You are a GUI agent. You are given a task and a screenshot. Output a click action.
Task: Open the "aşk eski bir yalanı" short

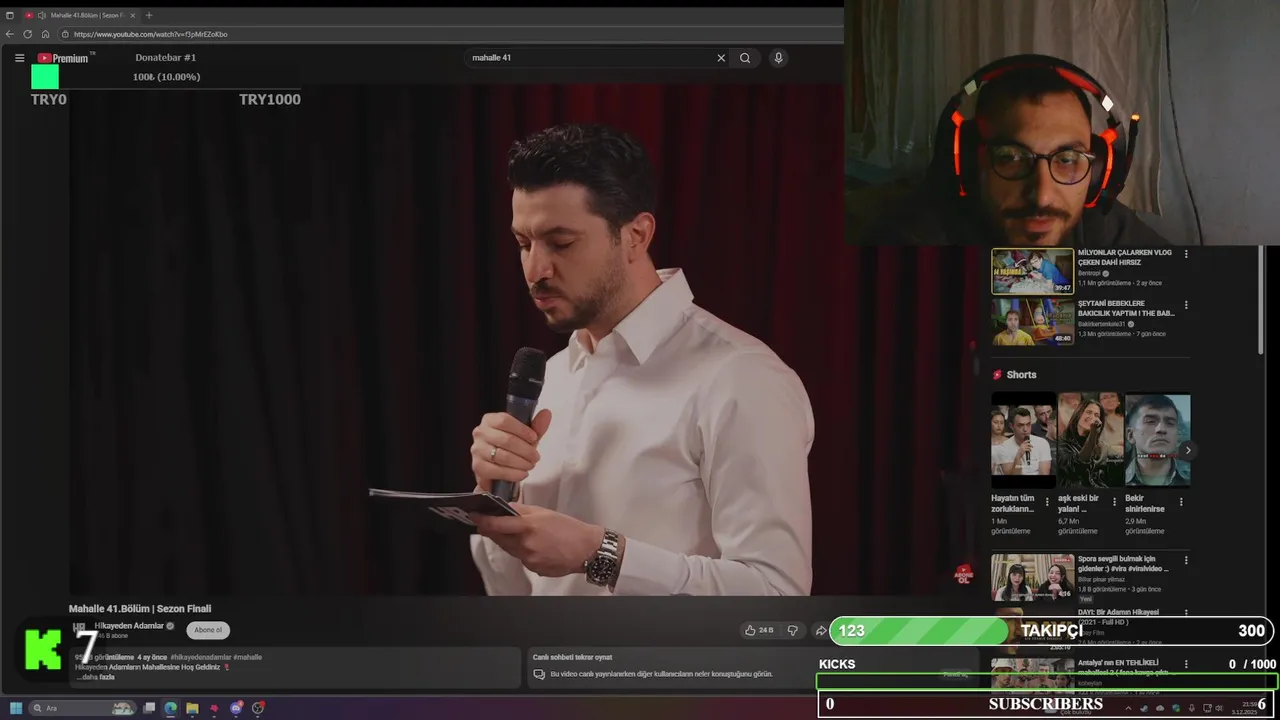pyautogui.click(x=1090, y=440)
